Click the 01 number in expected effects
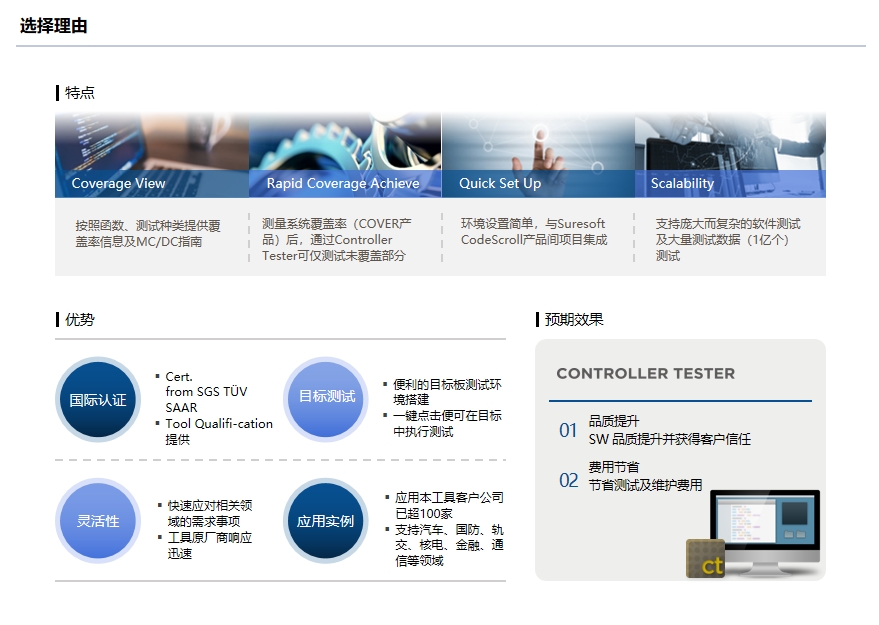The height and width of the screenshot is (625, 879). coord(568,430)
